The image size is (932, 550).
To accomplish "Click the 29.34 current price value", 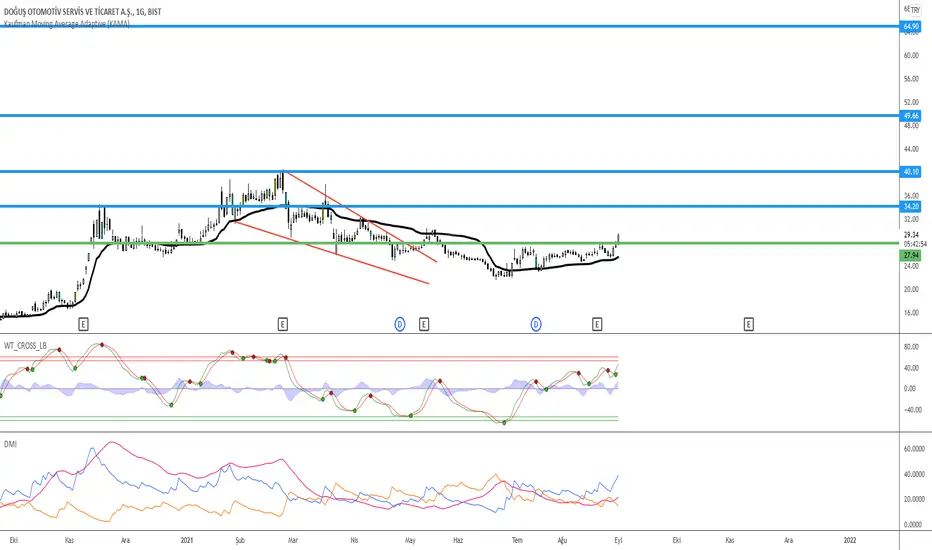I will 911,235.
